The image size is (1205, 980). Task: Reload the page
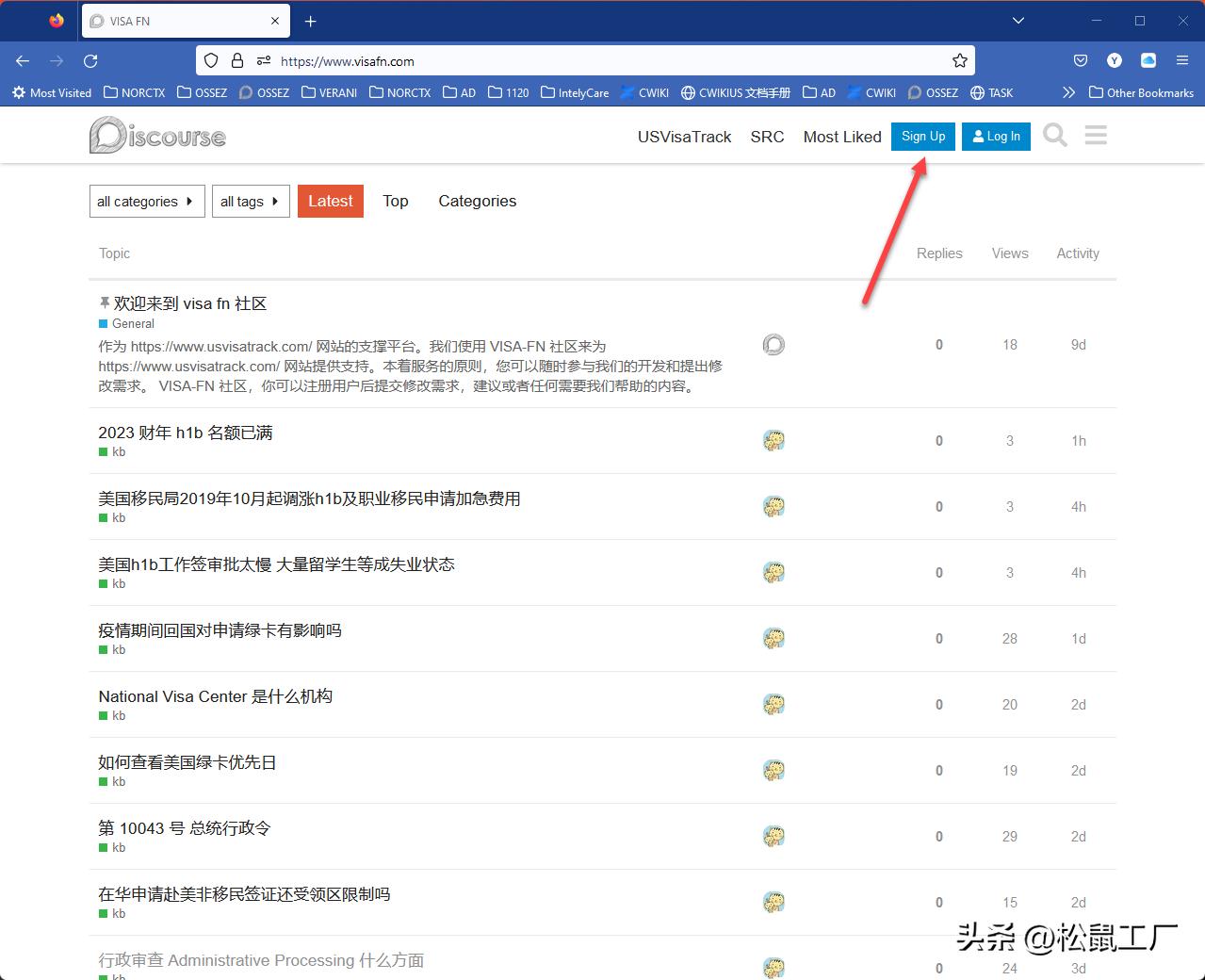tap(90, 60)
